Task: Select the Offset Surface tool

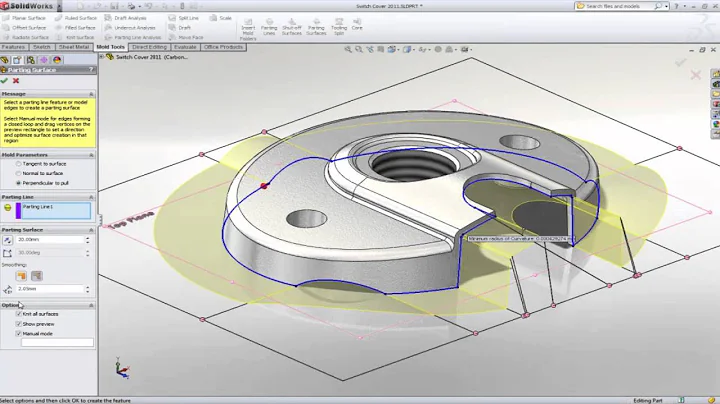Action: click(x=24, y=28)
